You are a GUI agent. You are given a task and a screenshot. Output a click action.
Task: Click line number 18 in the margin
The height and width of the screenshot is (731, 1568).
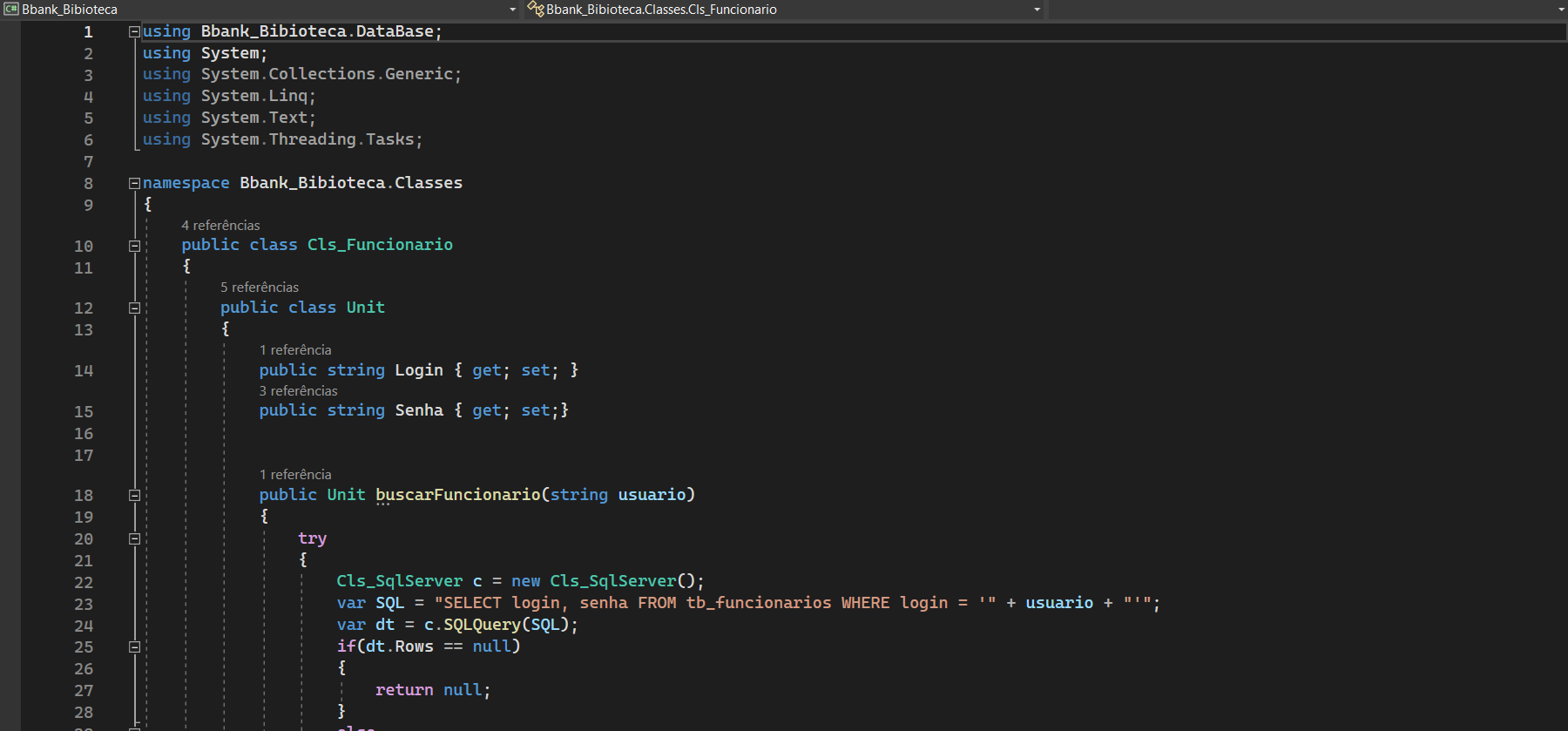[x=84, y=496]
